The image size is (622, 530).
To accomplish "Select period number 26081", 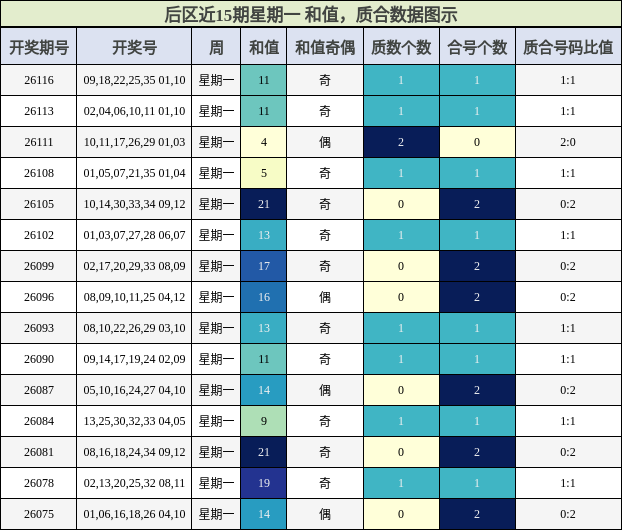I will tap(39, 452).
